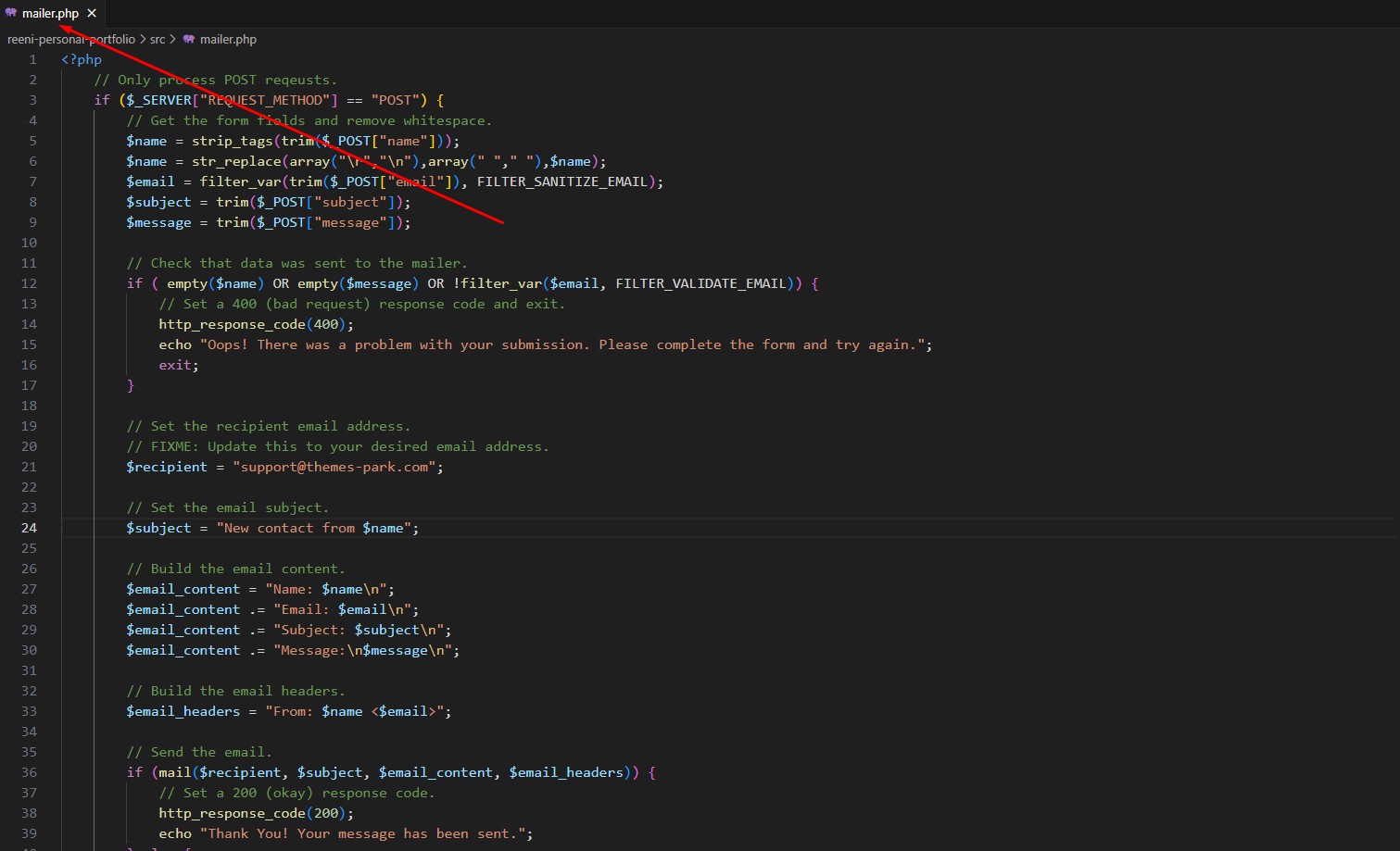Click the http_response_code(400) call

pyautogui.click(x=255, y=324)
